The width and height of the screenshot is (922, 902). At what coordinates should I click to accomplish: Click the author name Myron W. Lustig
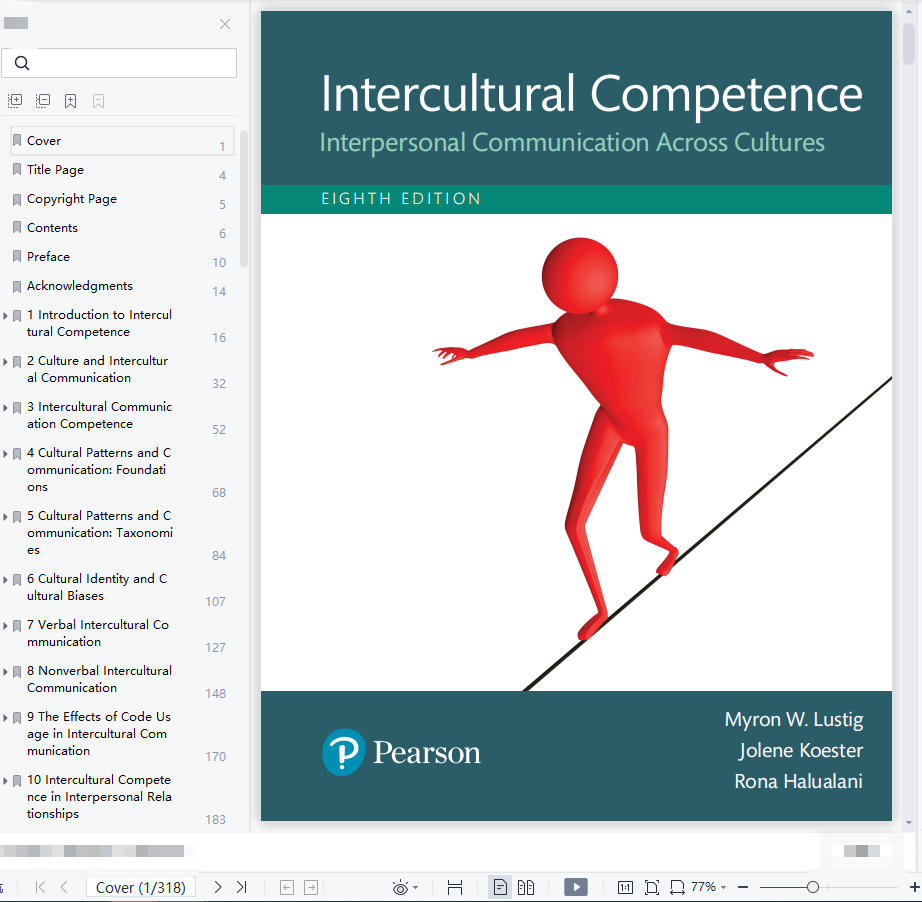coord(794,719)
